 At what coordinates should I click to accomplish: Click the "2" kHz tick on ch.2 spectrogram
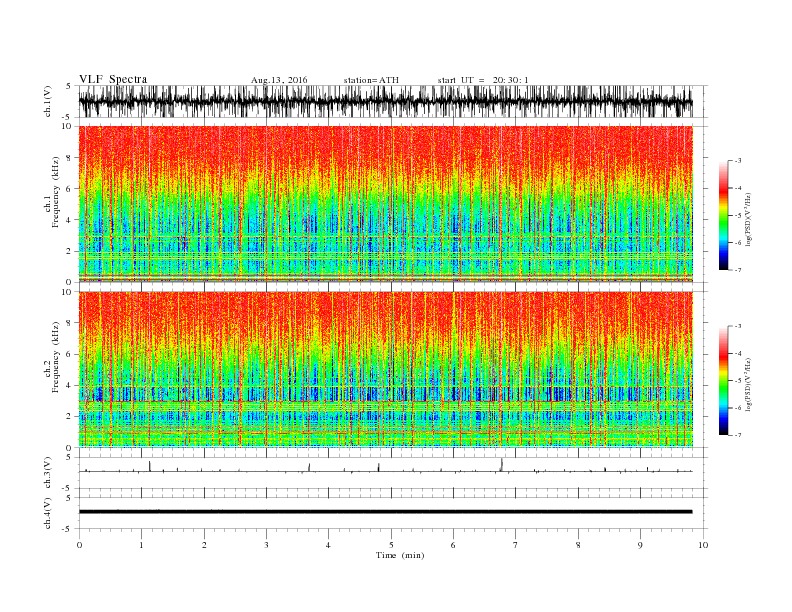(x=69, y=416)
